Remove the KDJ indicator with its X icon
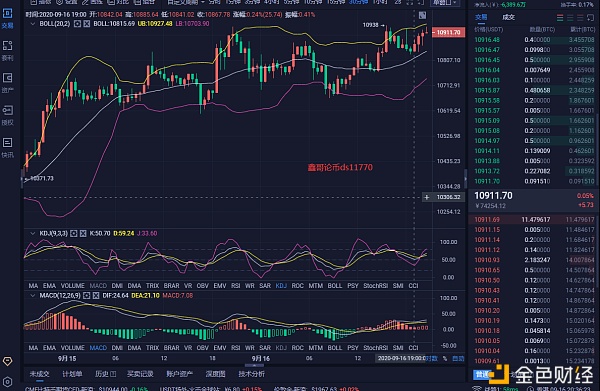The width and height of the screenshot is (600, 391). click(83, 233)
